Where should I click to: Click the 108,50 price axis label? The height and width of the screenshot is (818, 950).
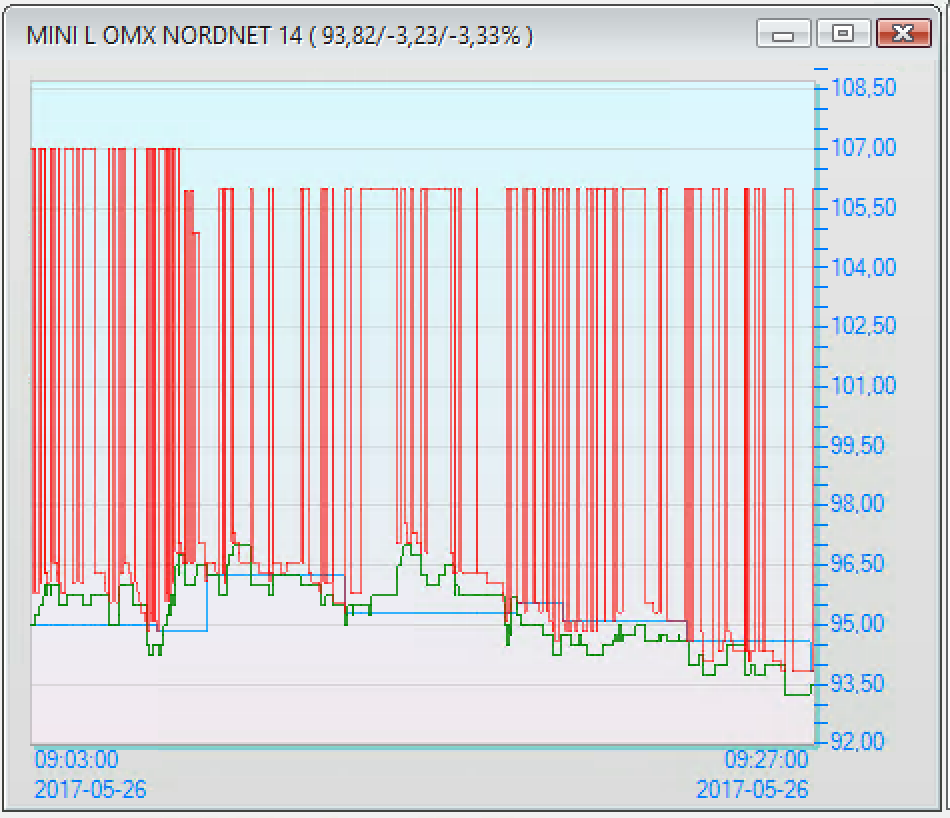coord(864,89)
